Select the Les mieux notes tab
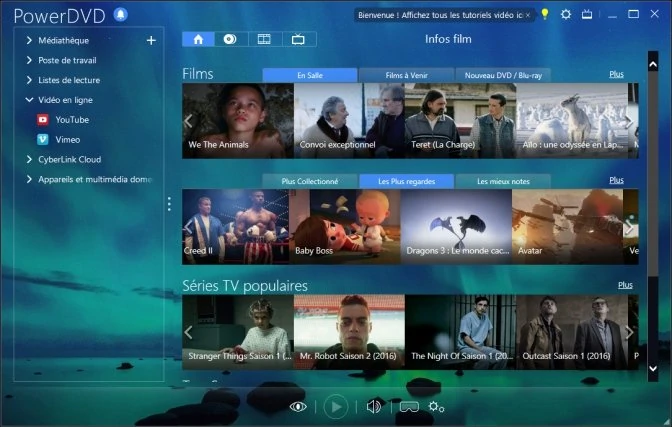The width and height of the screenshot is (672, 427). (503, 181)
